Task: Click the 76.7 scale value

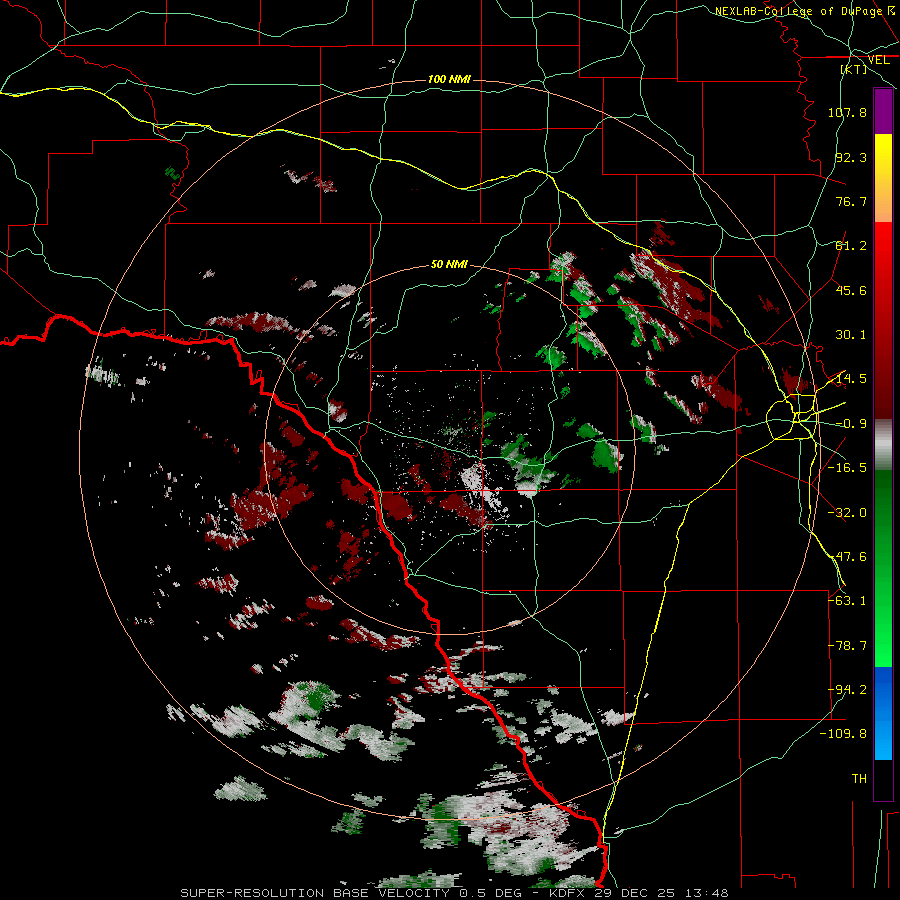Action: click(x=851, y=201)
